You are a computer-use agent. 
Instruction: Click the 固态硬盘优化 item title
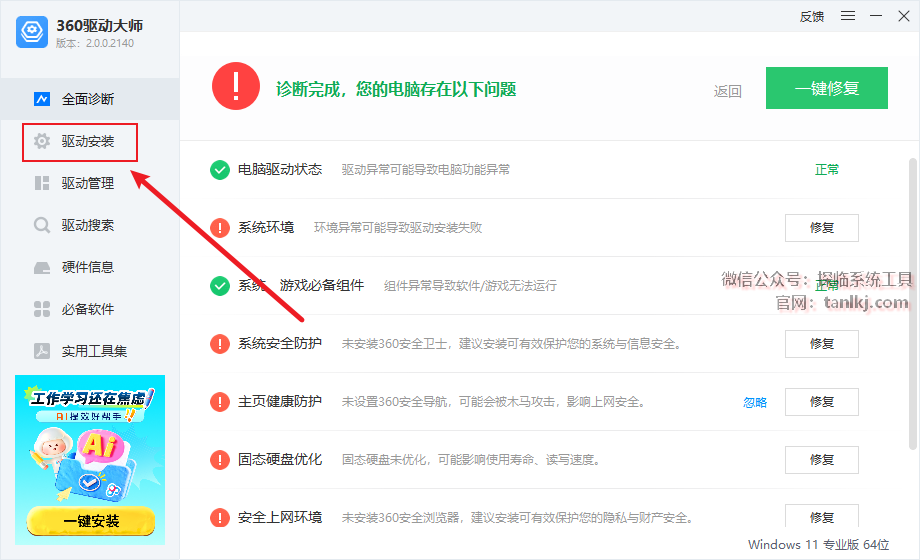[280, 459]
